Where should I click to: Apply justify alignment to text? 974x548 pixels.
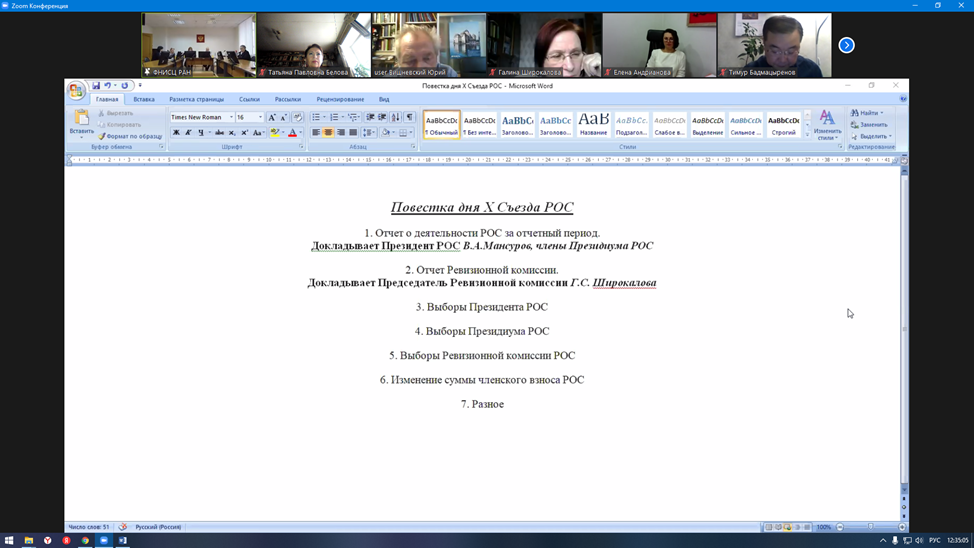tap(353, 133)
